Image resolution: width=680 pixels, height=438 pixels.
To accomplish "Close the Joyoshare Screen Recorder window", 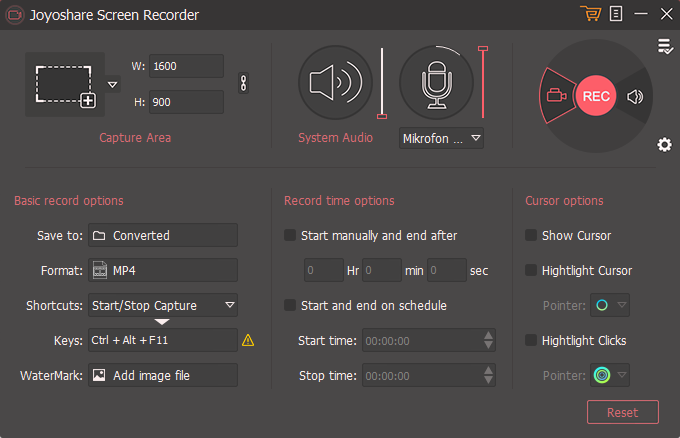I will (x=667, y=14).
